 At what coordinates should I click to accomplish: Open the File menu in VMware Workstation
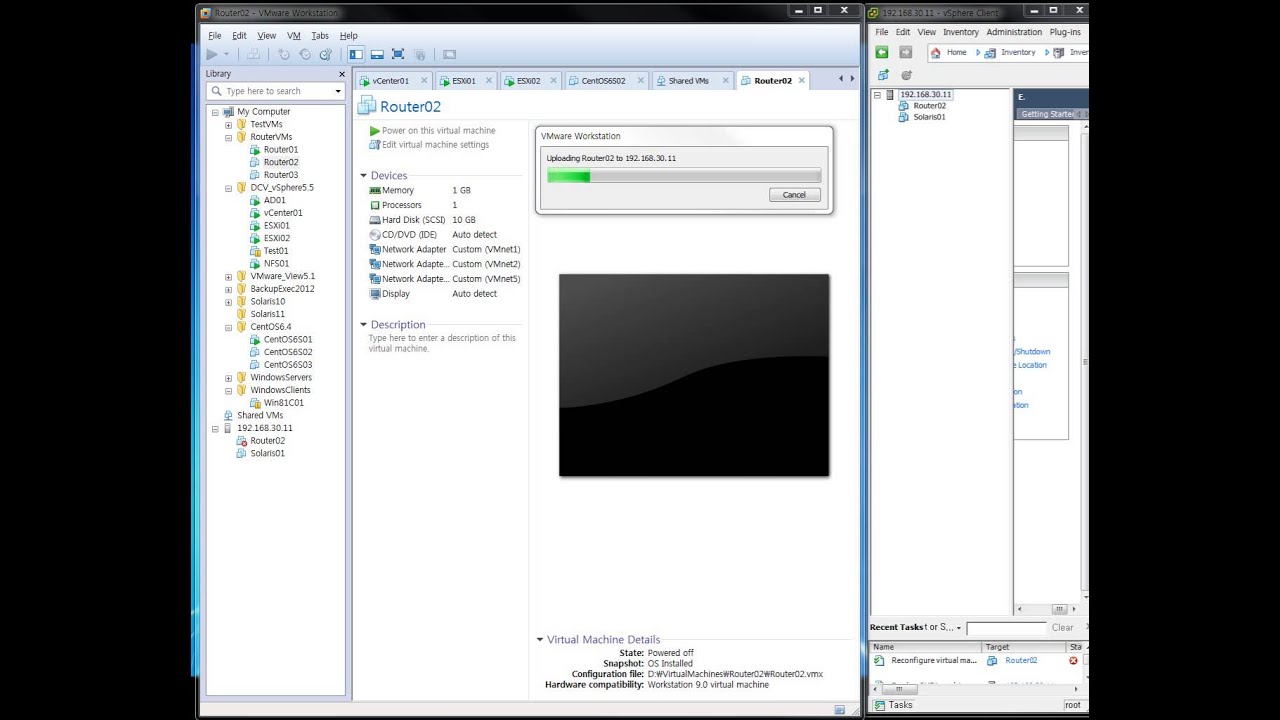[214, 36]
